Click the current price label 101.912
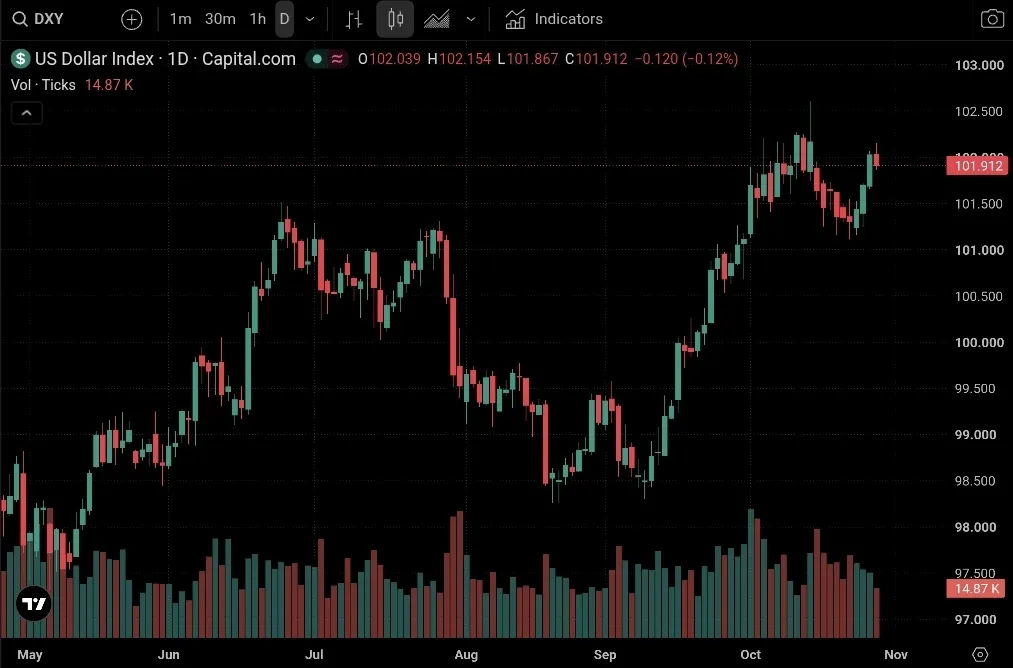The image size is (1013, 668). (x=977, y=166)
